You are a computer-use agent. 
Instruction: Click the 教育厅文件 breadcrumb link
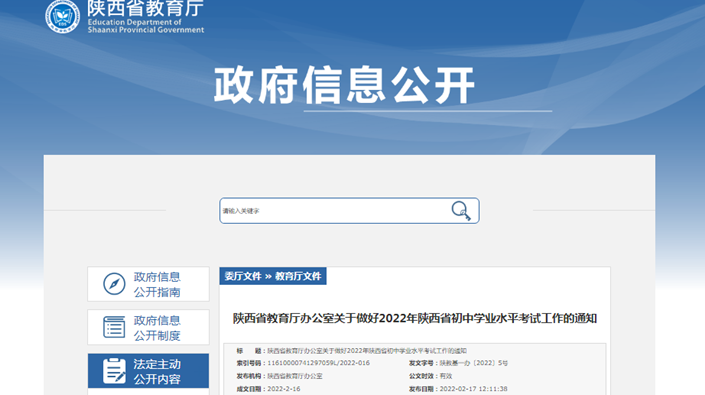point(298,276)
